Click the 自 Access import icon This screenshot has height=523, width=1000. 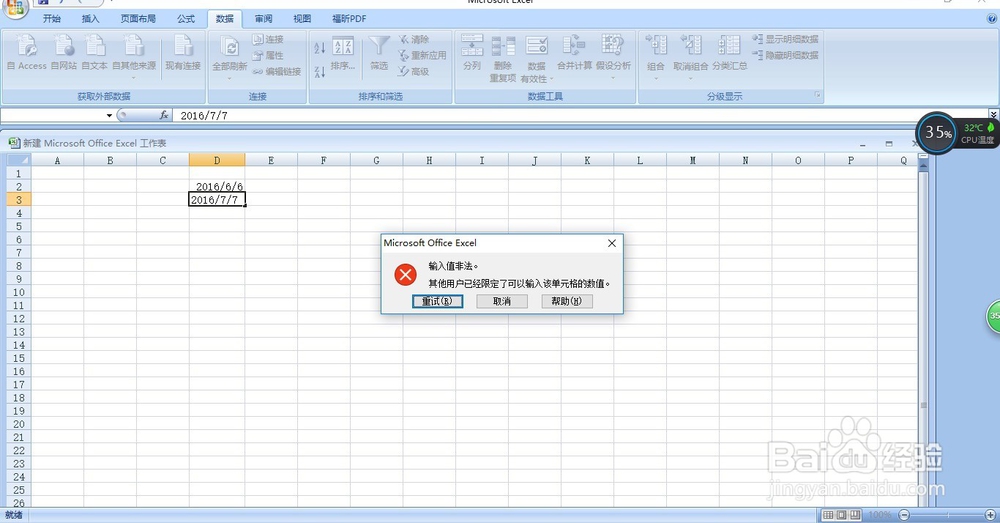(x=27, y=52)
